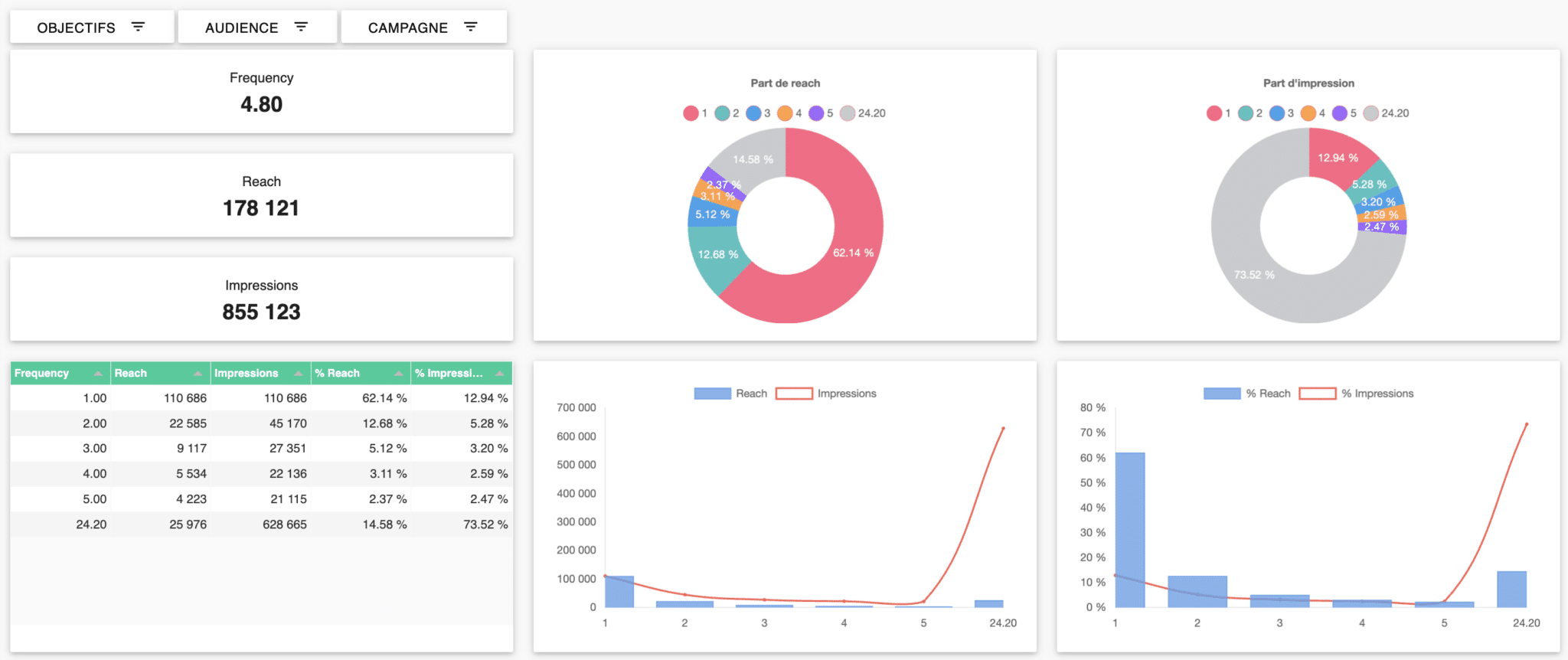1568x660 pixels.
Task: Click the filter icon next to OBJECTIFS
Action: 138,27
